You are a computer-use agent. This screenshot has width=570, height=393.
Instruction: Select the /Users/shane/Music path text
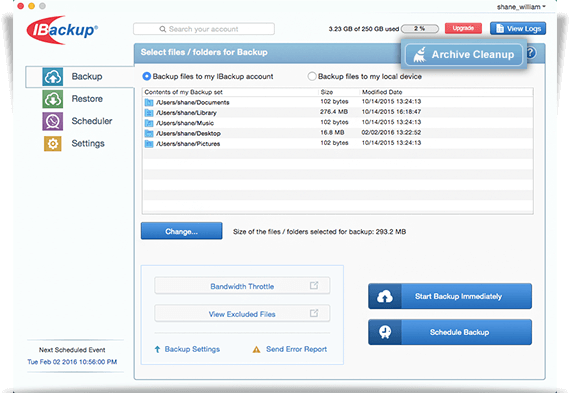pyautogui.click(x=185, y=123)
